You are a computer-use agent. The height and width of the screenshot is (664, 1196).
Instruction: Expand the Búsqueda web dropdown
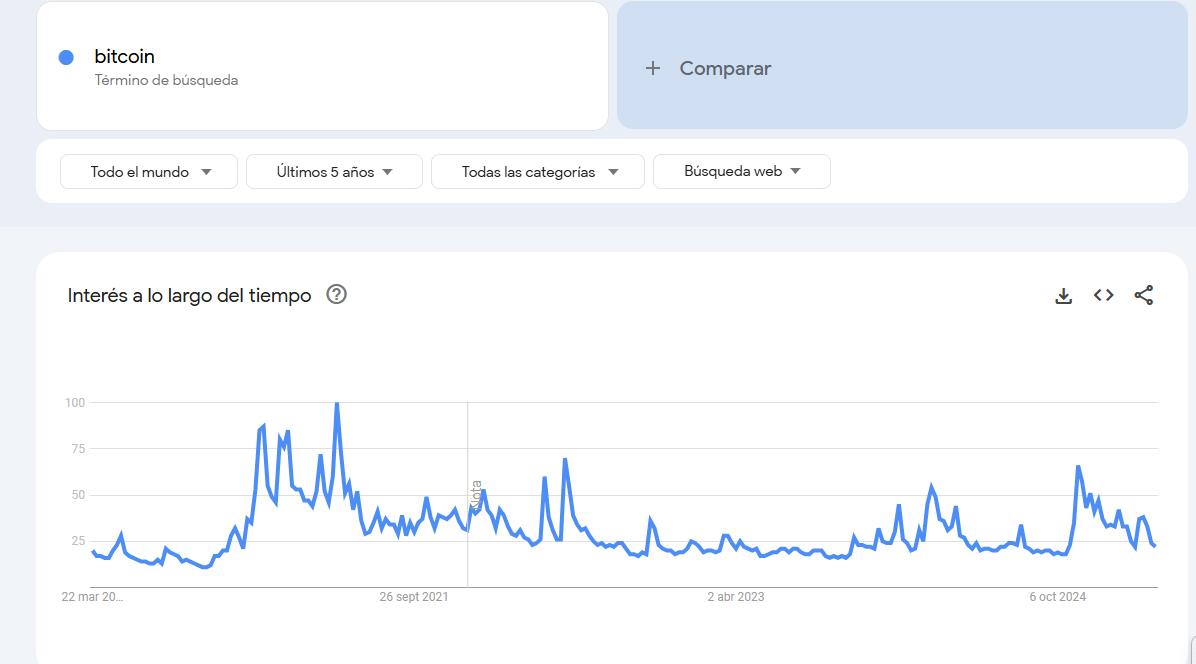741,172
